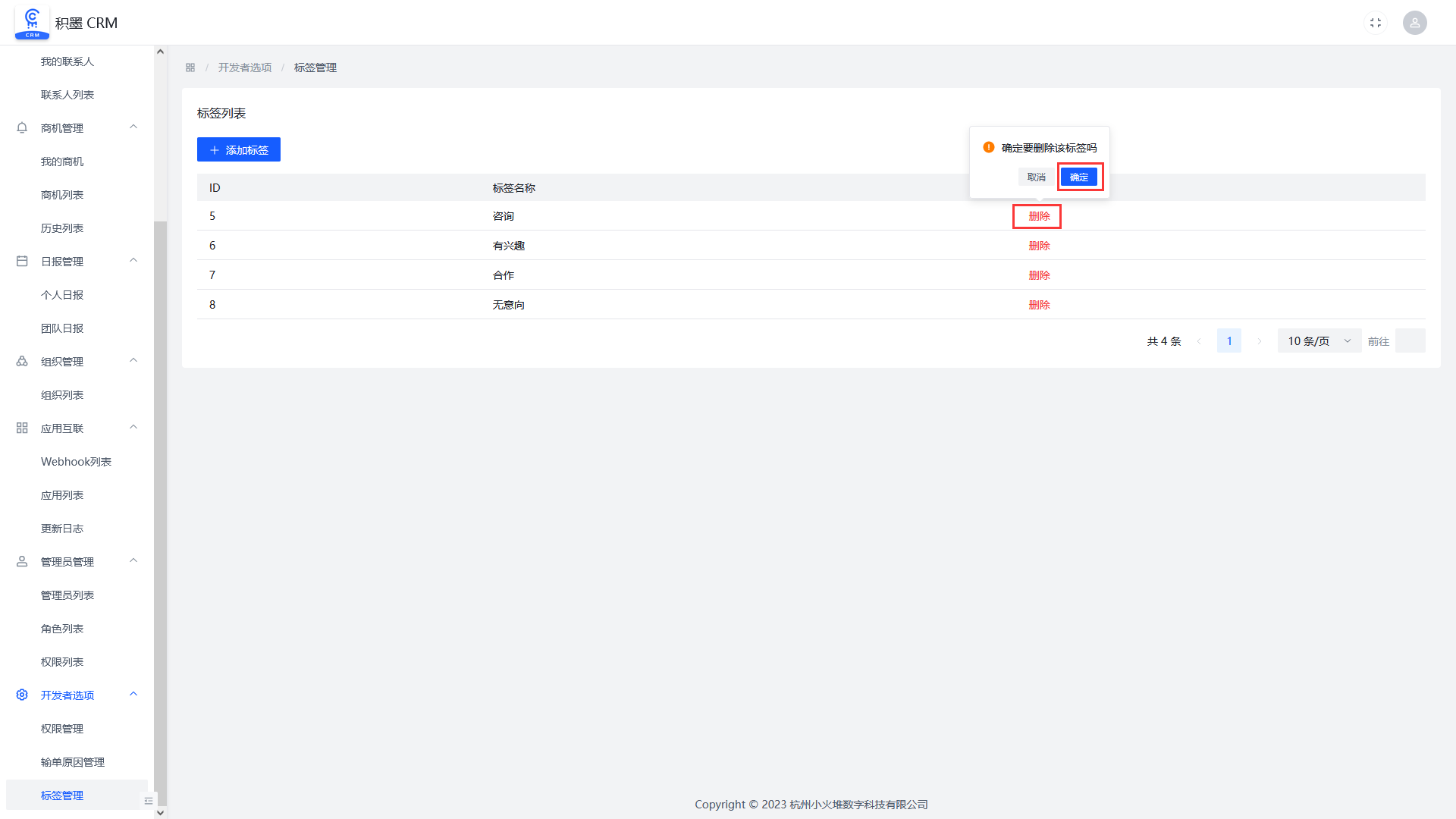Click the 日报管理 calendar icon
1456x819 pixels.
click(x=22, y=262)
